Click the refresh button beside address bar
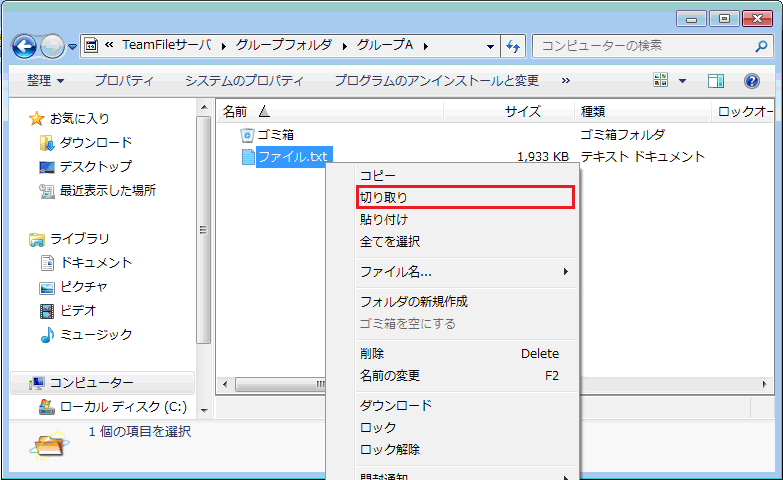Image resolution: width=783 pixels, height=480 pixels. tap(514, 46)
